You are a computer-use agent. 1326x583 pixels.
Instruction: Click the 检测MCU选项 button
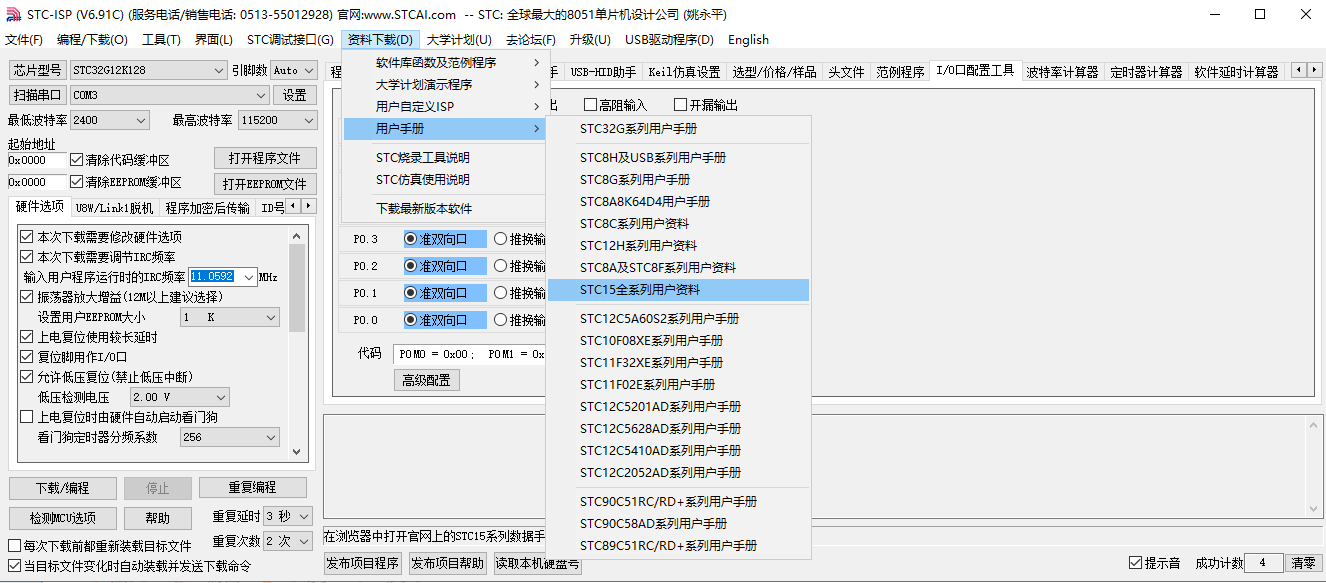[62, 518]
